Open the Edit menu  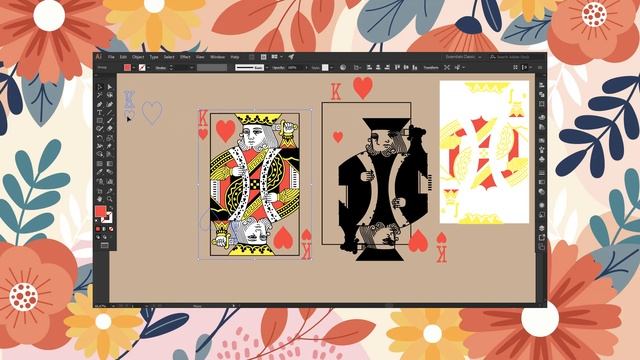pyautogui.click(x=123, y=57)
